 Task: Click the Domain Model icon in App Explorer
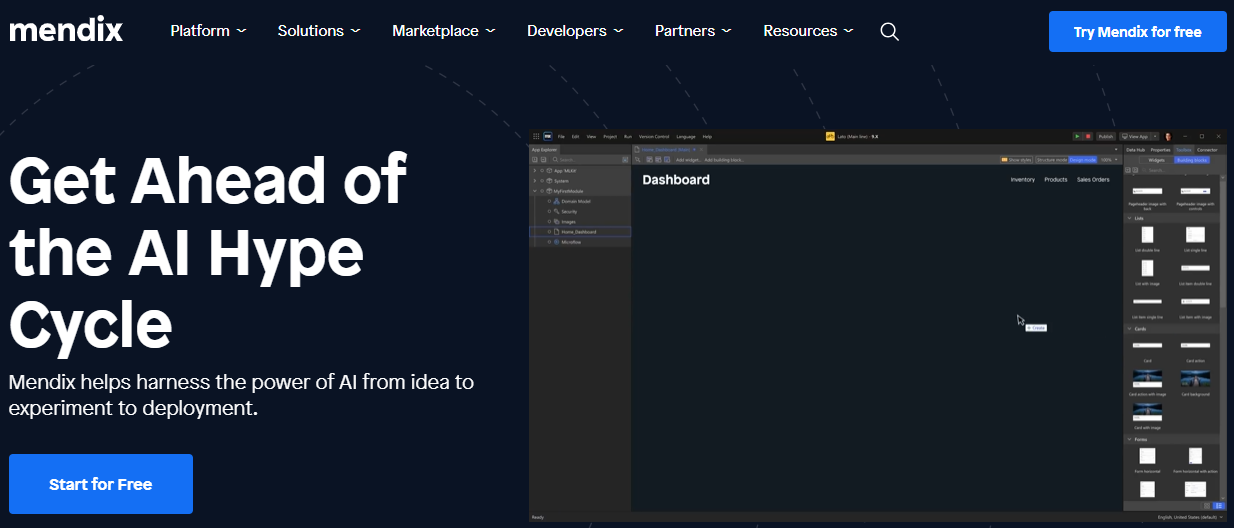tap(556, 201)
